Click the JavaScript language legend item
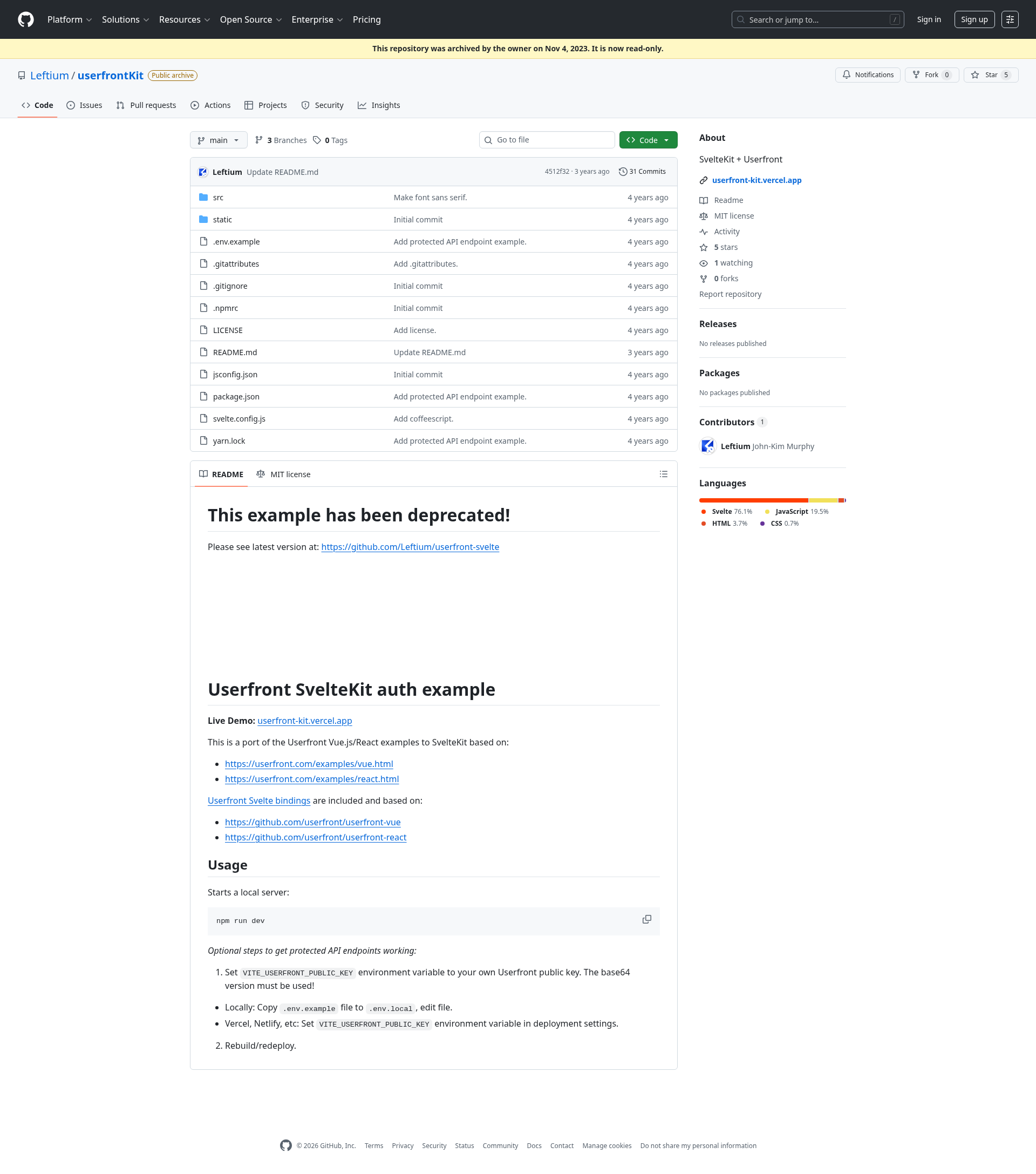The image size is (1036, 1174). 796,512
